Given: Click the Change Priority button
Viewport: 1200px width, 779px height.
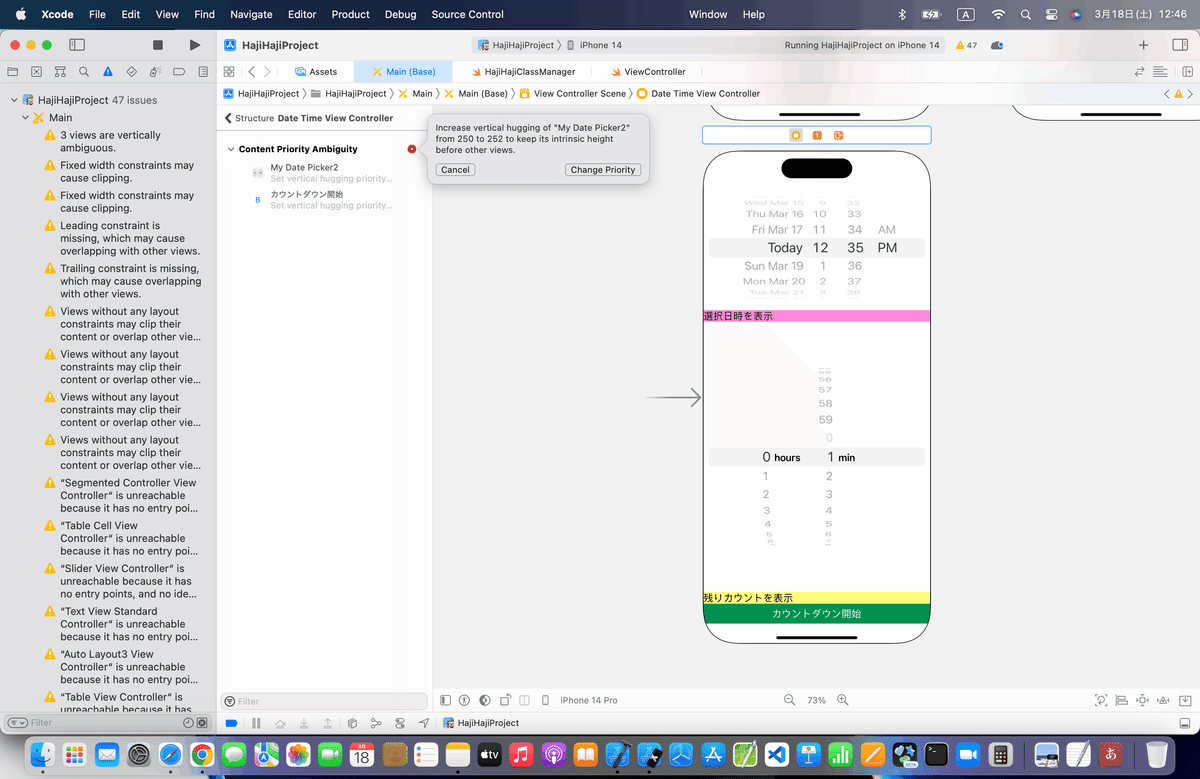Looking at the screenshot, I should (x=602, y=170).
